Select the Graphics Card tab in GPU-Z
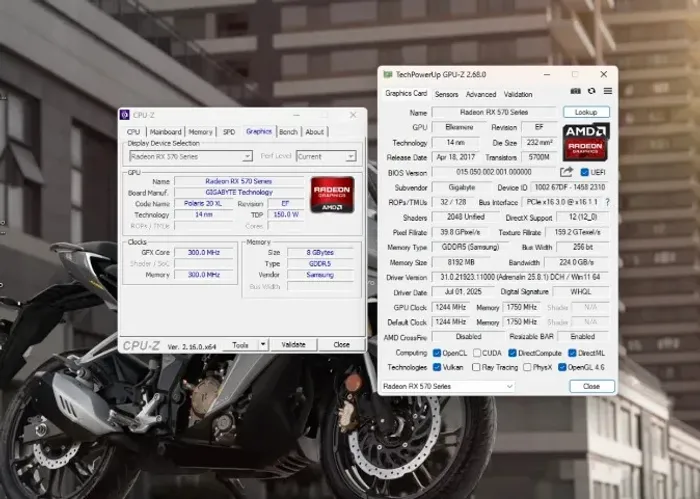This screenshot has height=499, width=700. point(406,93)
